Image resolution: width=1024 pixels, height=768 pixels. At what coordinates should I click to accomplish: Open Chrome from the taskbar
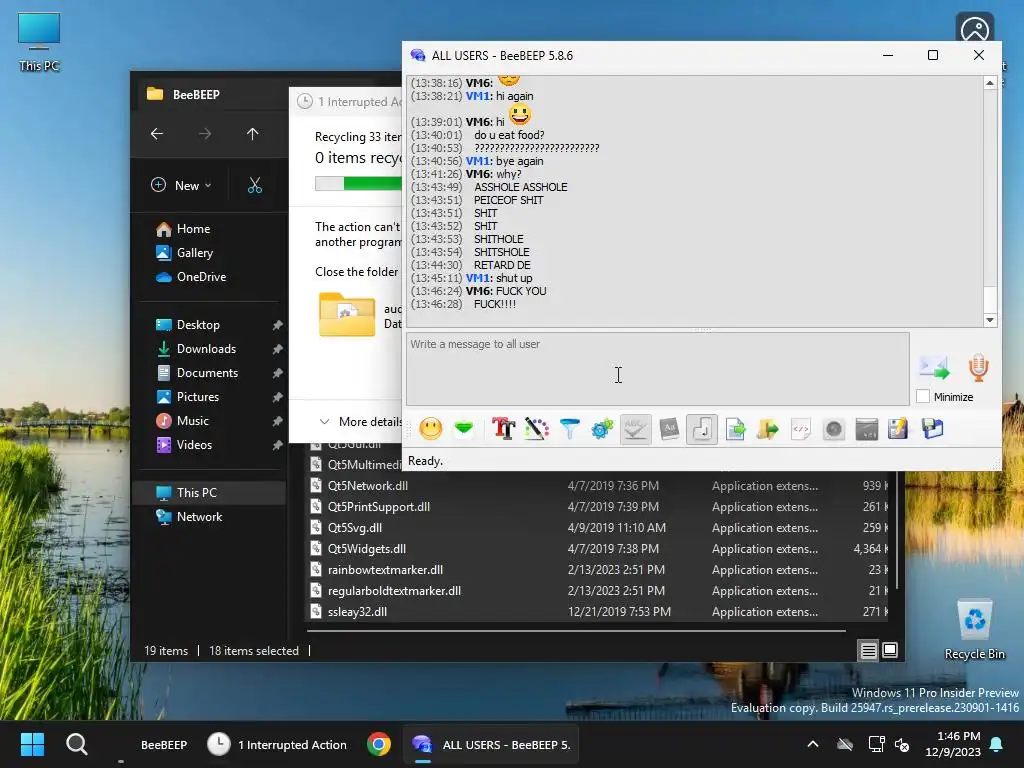point(379,744)
